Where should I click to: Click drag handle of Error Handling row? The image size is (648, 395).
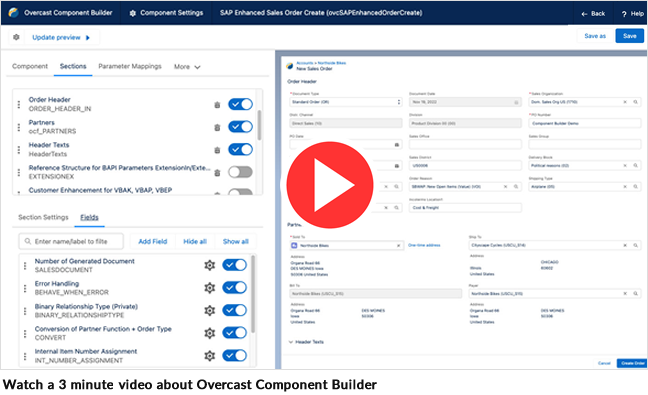tap(25, 288)
